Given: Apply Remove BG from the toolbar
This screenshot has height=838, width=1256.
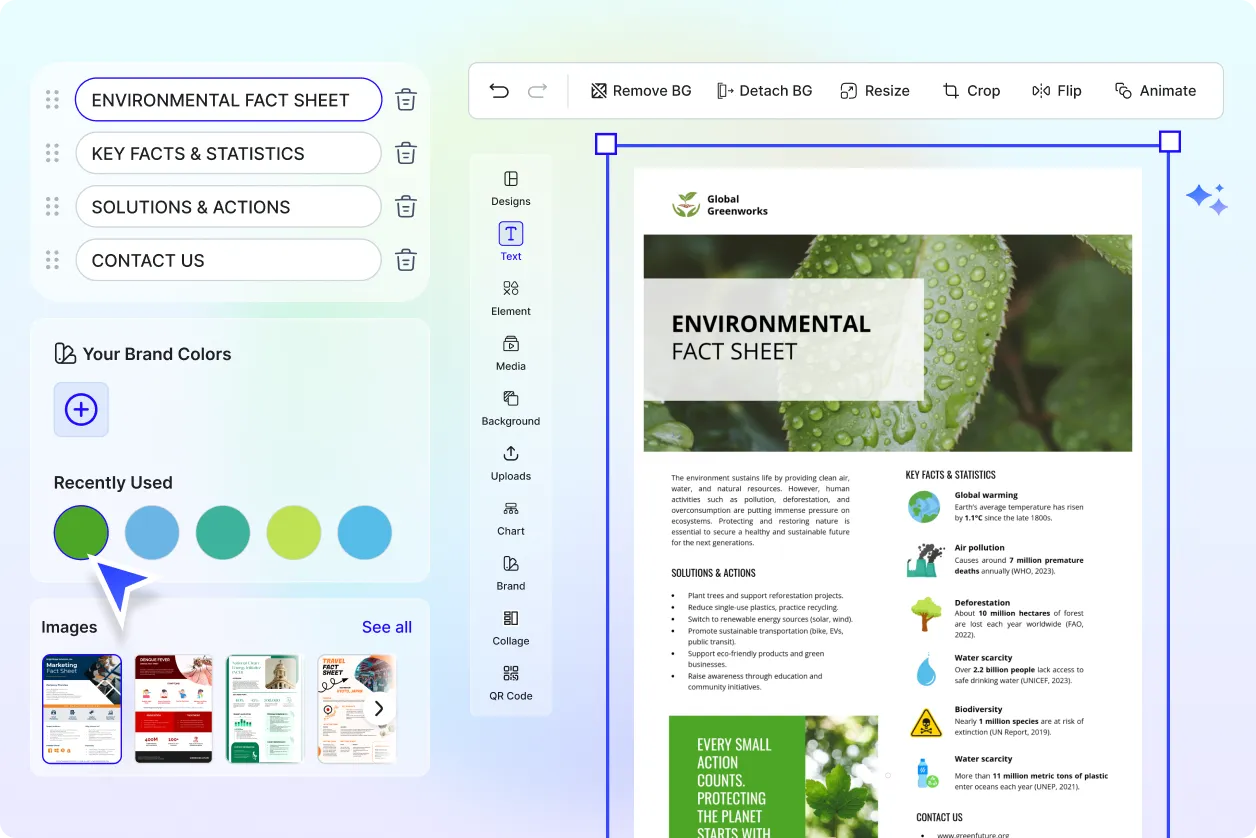Looking at the screenshot, I should 640,90.
